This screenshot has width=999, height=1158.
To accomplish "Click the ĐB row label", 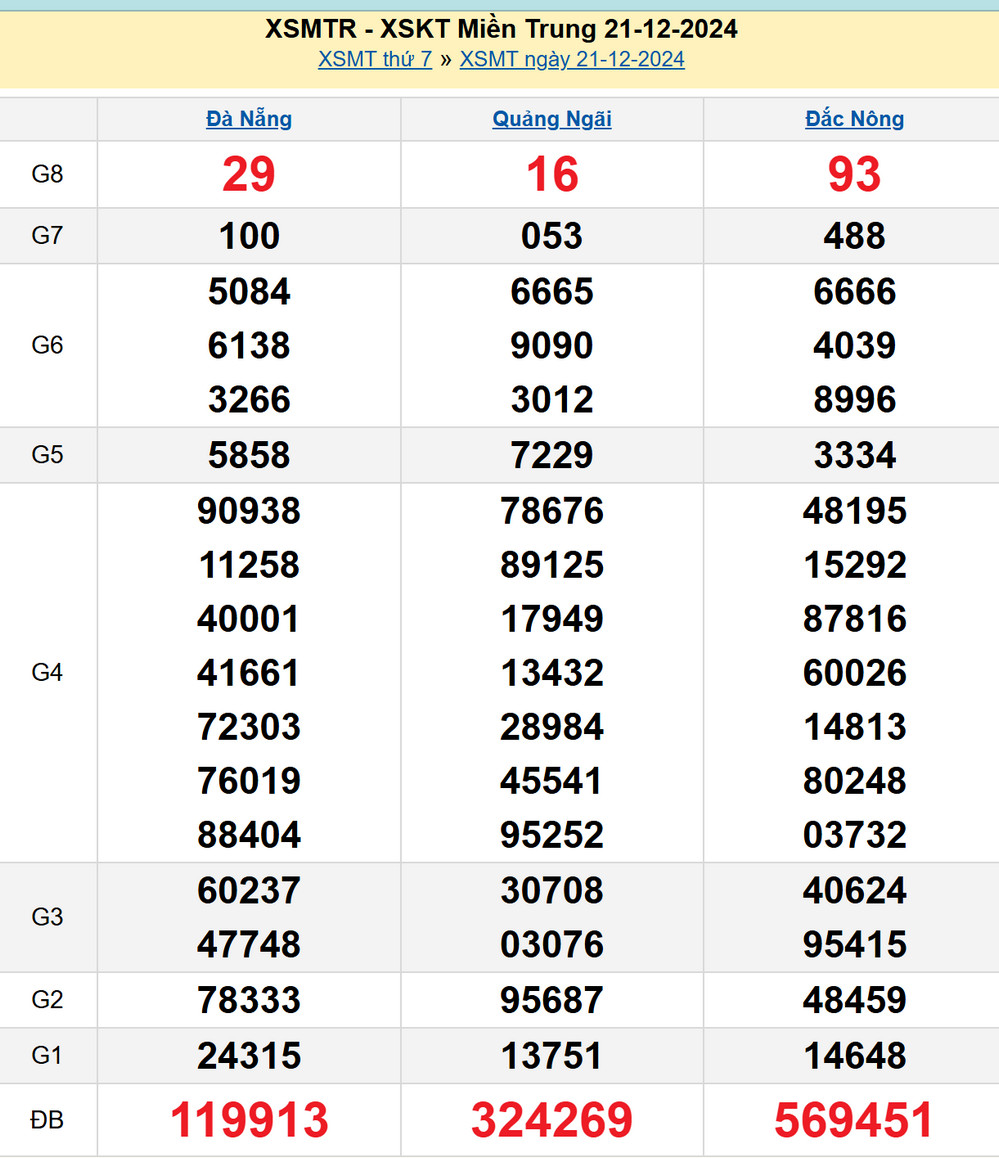I will click(48, 1120).
